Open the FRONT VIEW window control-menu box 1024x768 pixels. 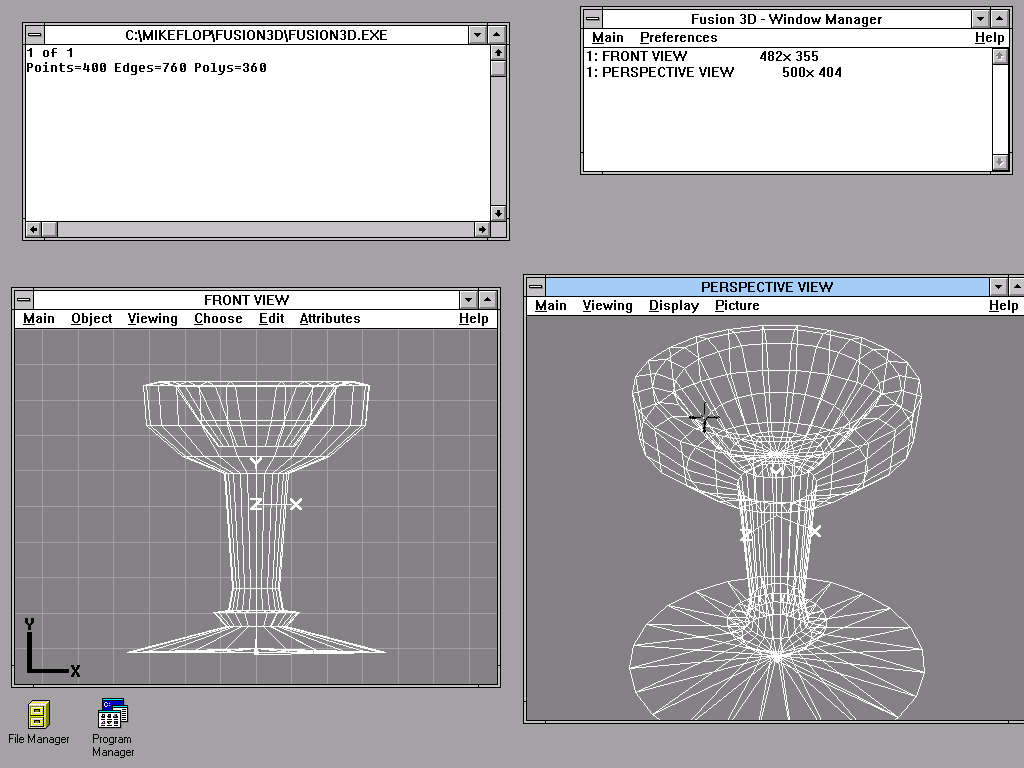[24, 300]
